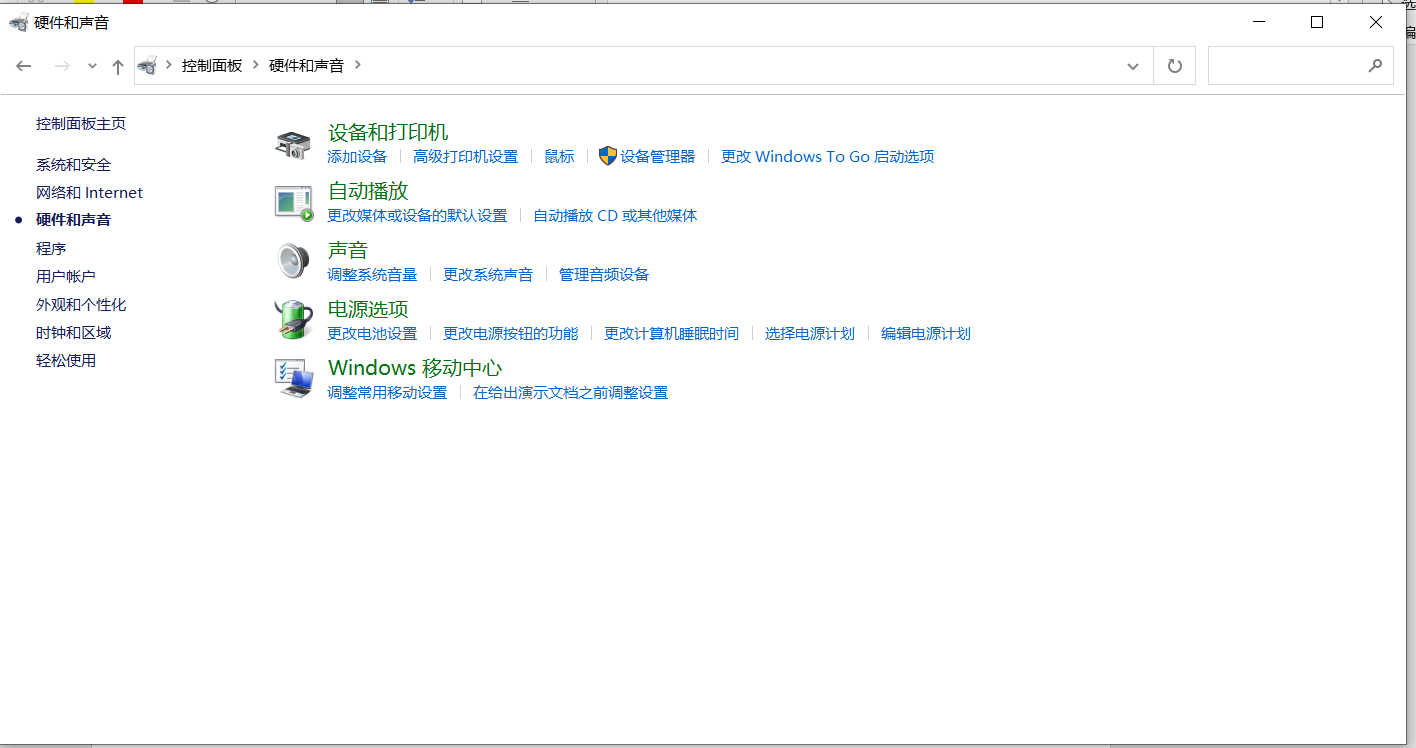The width and height of the screenshot is (1416, 748).
Task: Click the refresh icon in the address bar
Action: point(1174,65)
